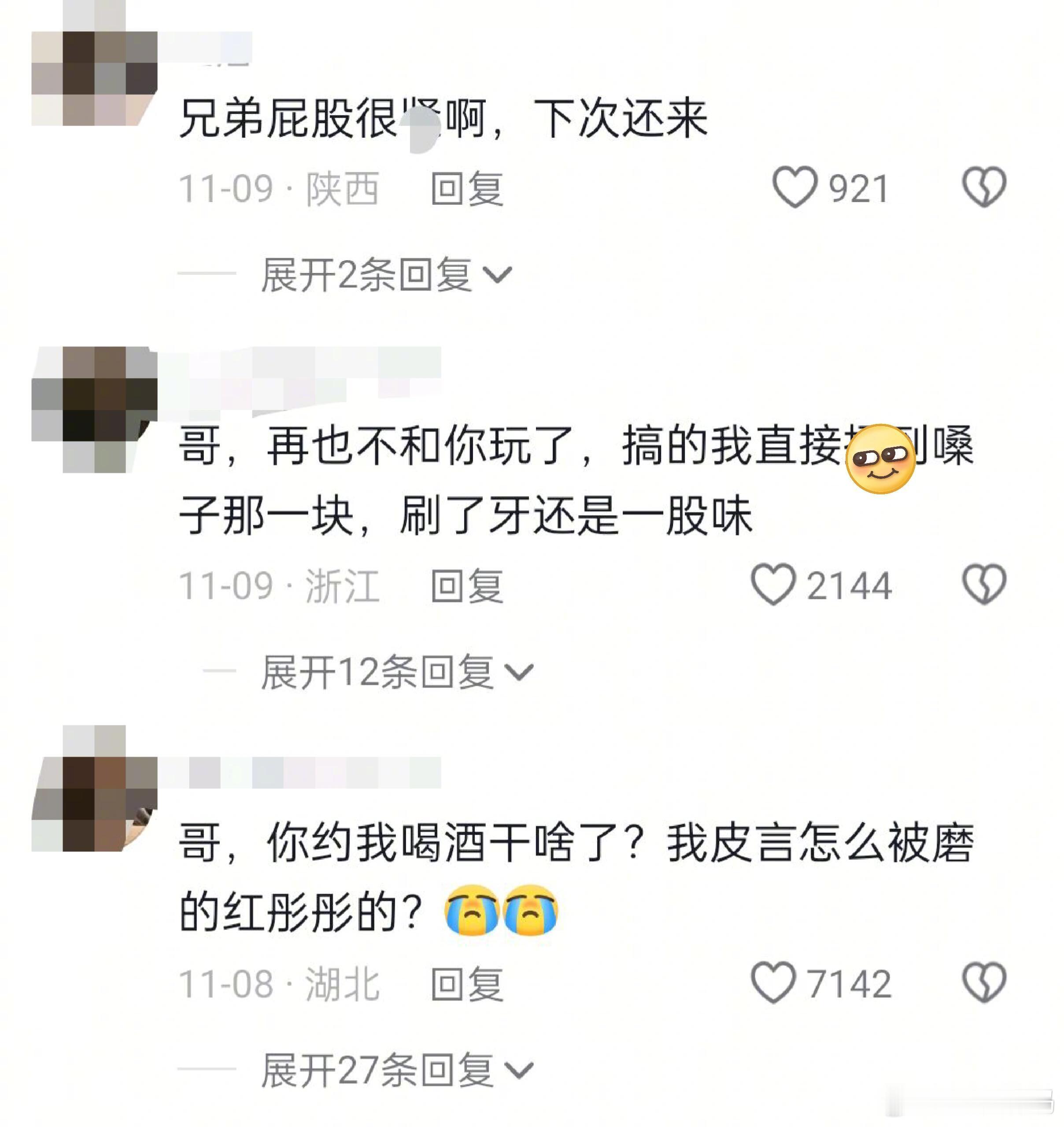
Task: Like the comment with 7142 likes
Action: click(773, 983)
